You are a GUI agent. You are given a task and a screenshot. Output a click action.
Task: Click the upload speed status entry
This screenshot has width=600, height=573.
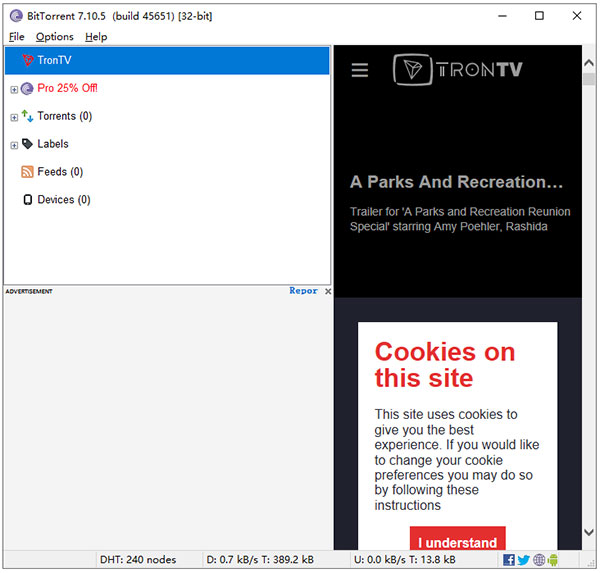pyautogui.click(x=405, y=560)
